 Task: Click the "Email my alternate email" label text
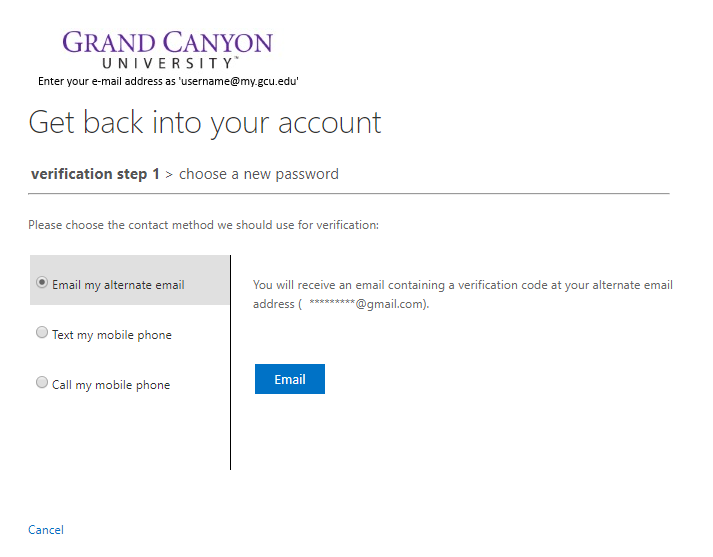click(118, 285)
